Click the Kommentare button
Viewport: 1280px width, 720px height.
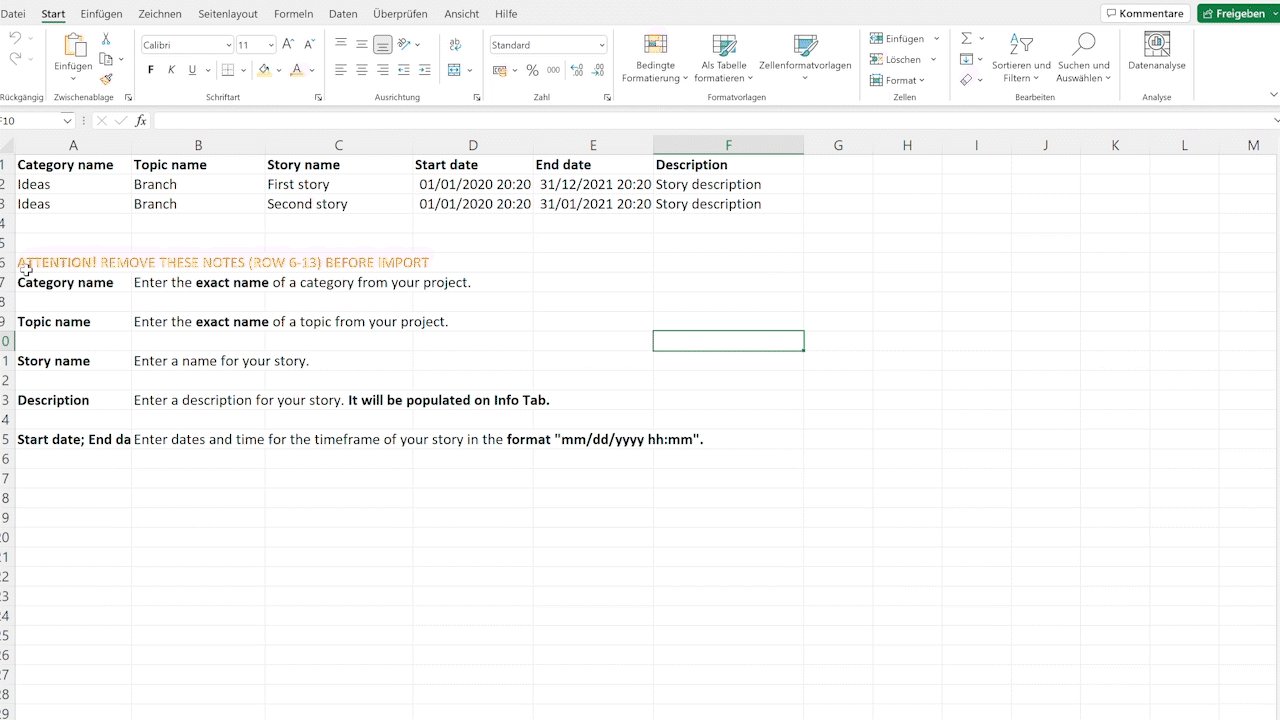pyautogui.click(x=1145, y=14)
